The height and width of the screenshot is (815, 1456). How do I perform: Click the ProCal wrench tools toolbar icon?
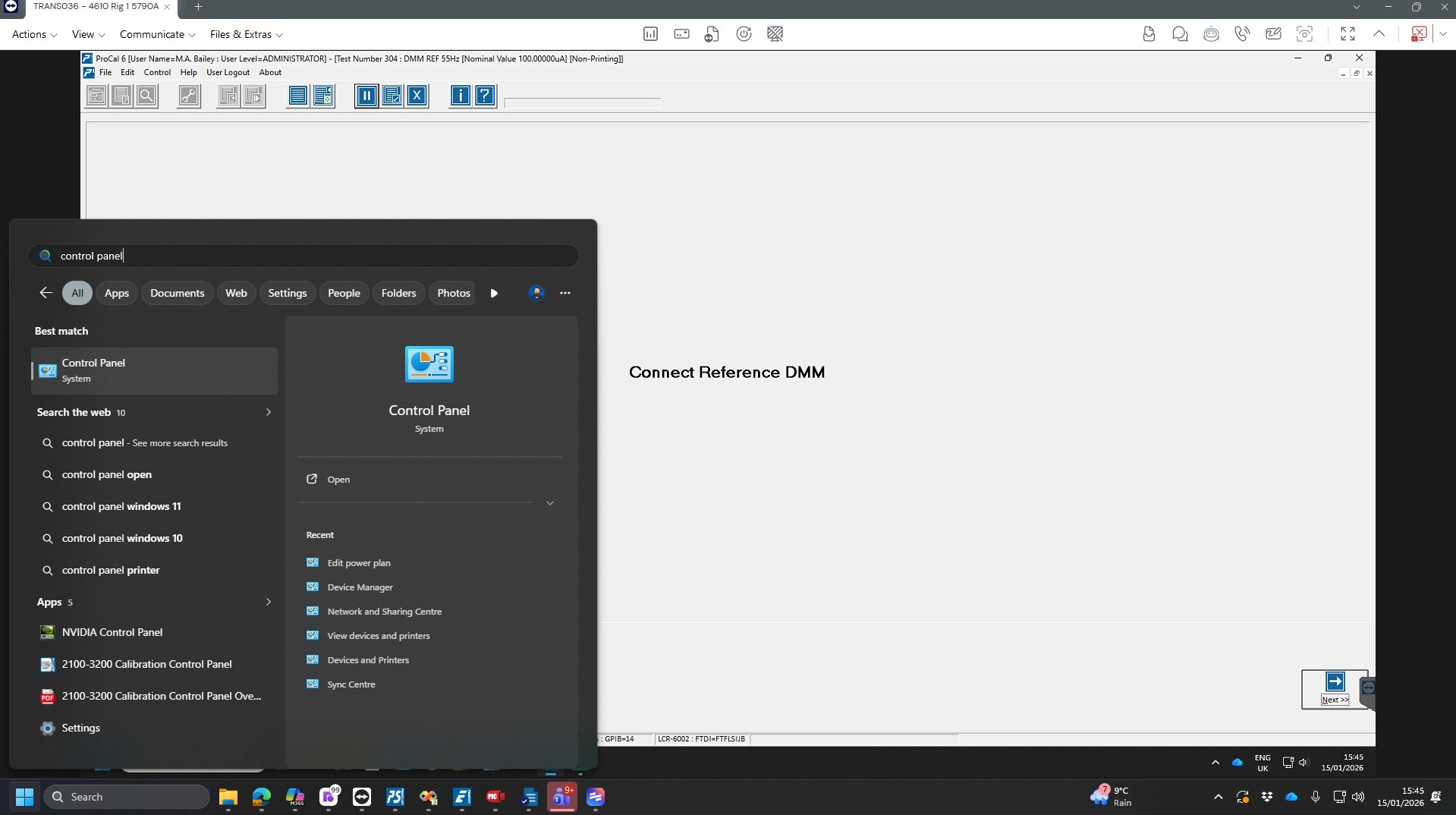pyautogui.click(x=189, y=96)
